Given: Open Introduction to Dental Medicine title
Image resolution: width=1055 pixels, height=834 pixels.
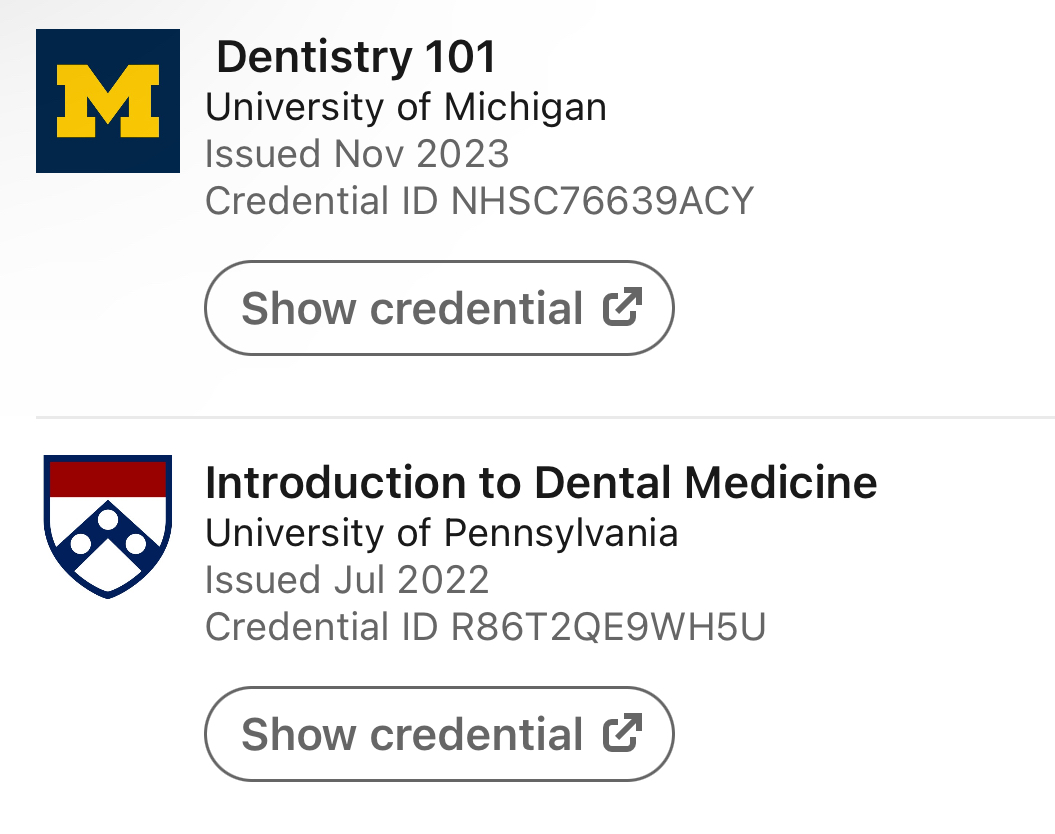Looking at the screenshot, I should pyautogui.click(x=541, y=483).
